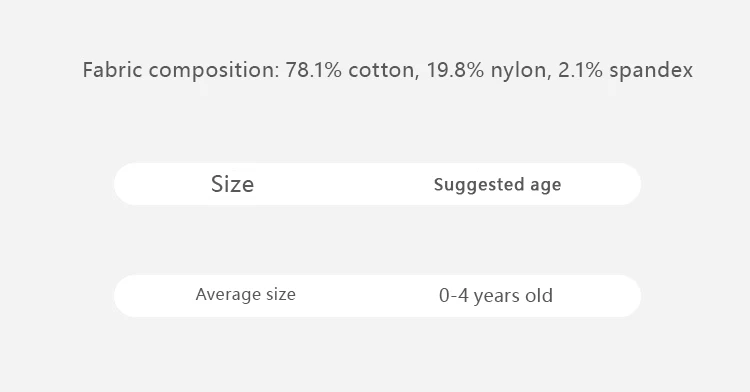Click the word old in the age value
This screenshot has height=392, width=750.
tap(539, 295)
